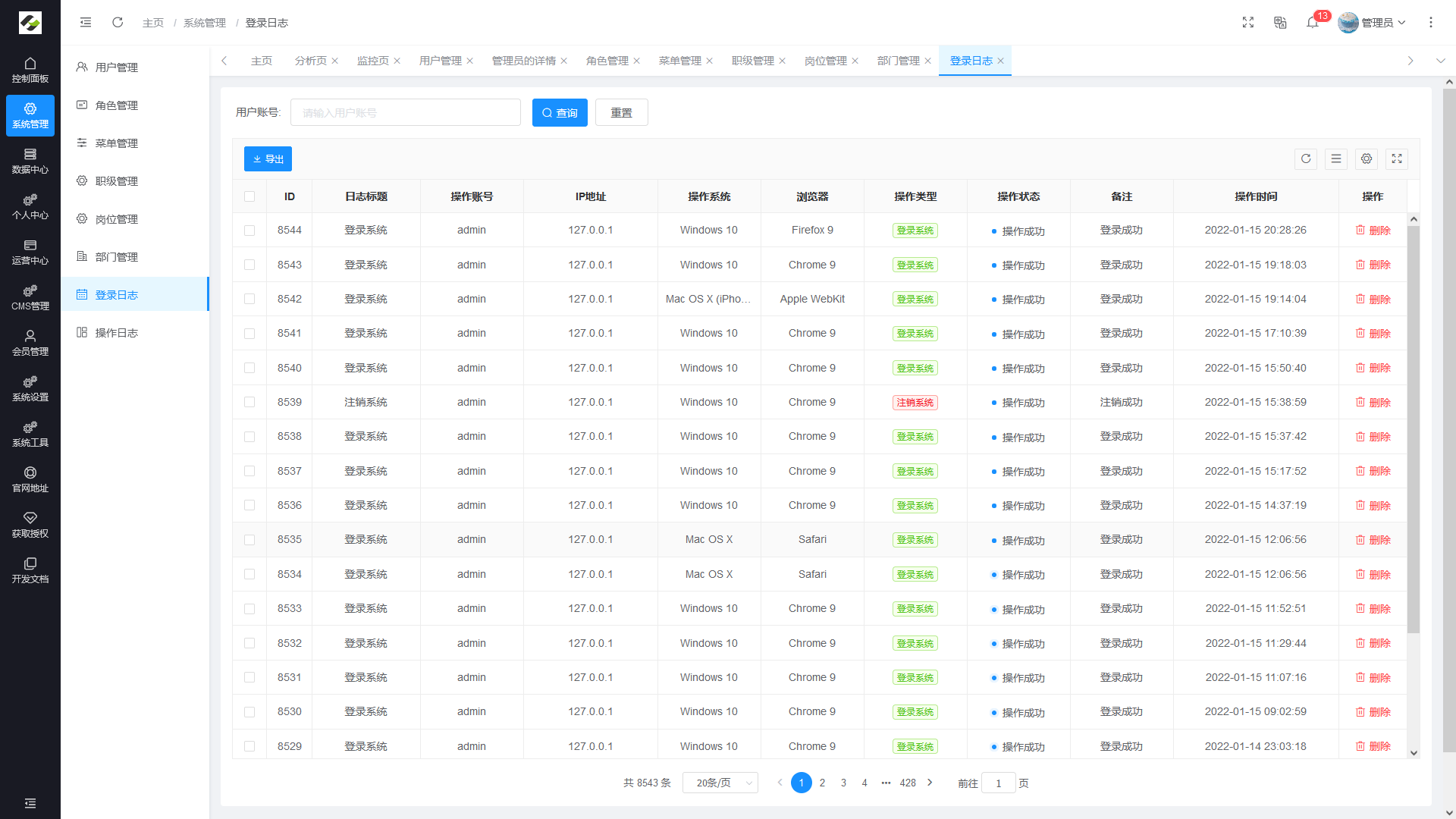This screenshot has height=819, width=1456.
Task: Toggle fullscreen mode from the top header
Action: [x=1247, y=23]
